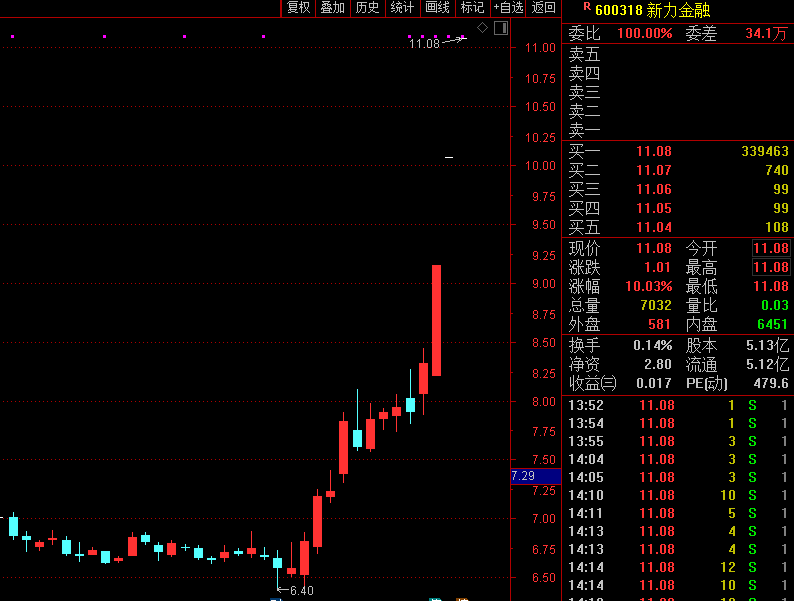Select the 14:11 trade tick row
The height and width of the screenshot is (601, 794).
[x=678, y=513]
